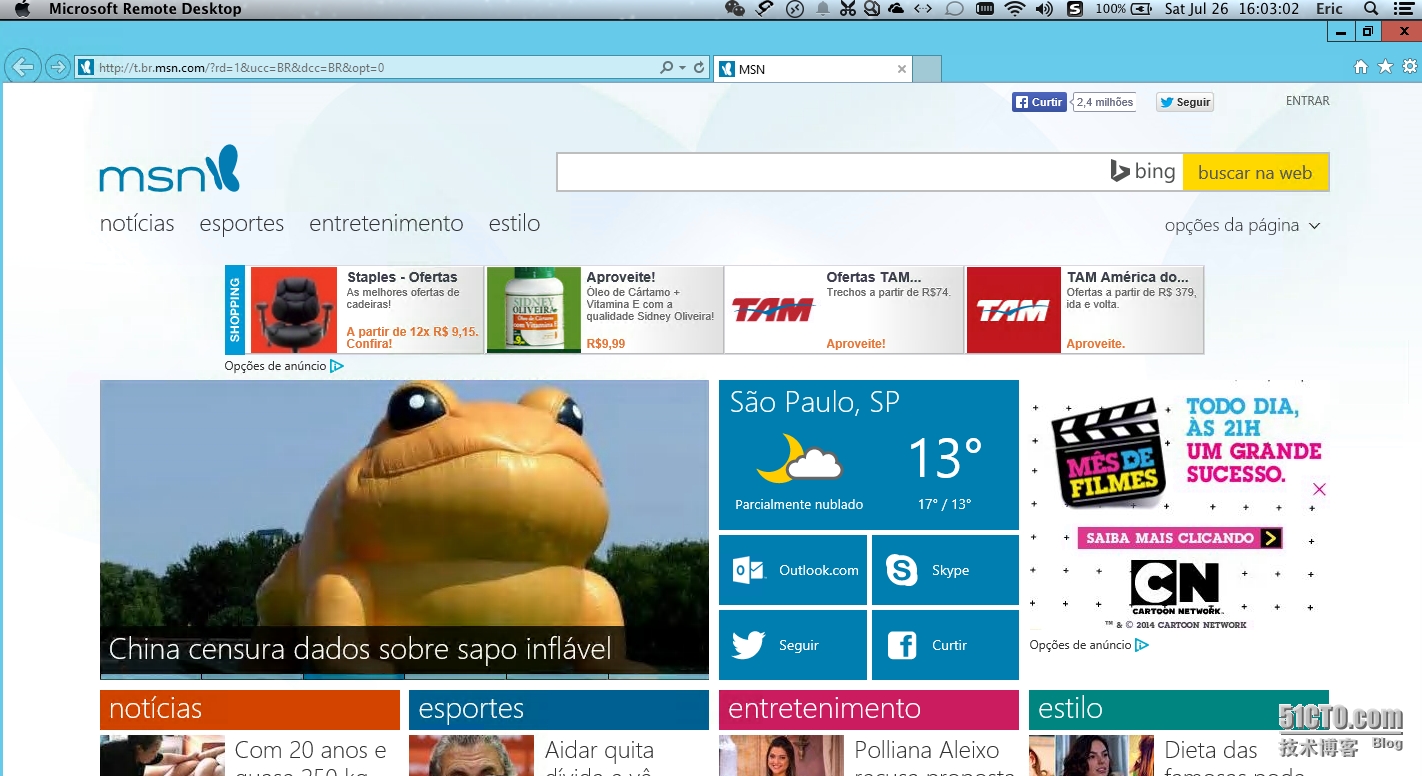The image size is (1422, 776).
Task: Open the Ofertas TAM... ad
Action: (x=844, y=310)
